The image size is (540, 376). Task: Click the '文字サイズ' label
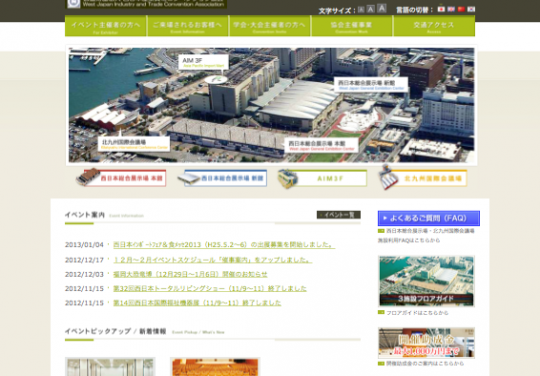[x=337, y=11]
